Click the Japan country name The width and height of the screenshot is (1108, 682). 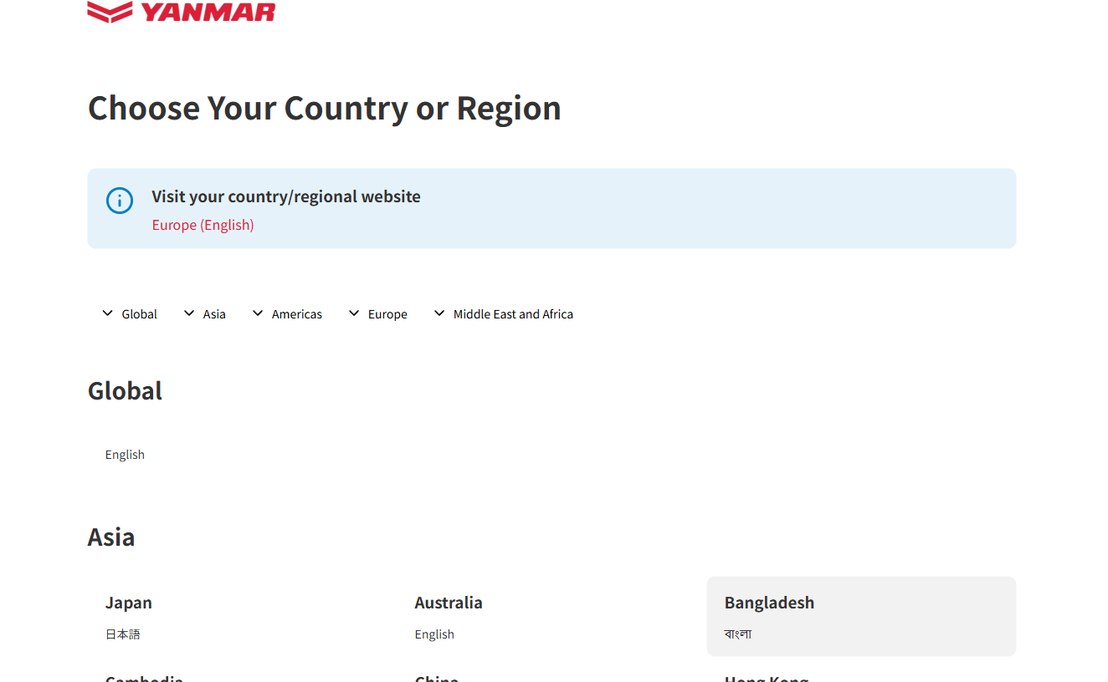point(129,603)
